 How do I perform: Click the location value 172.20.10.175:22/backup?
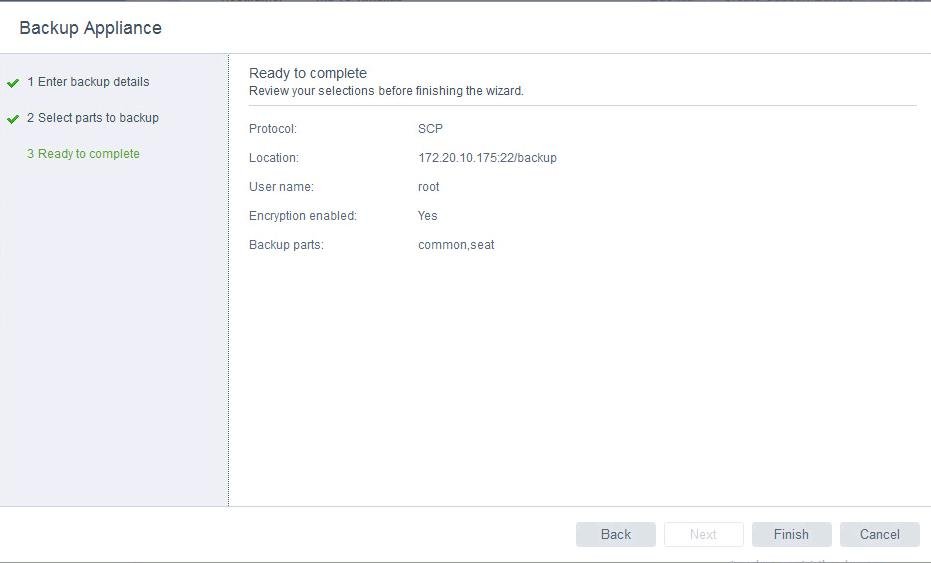pyautogui.click(x=487, y=158)
